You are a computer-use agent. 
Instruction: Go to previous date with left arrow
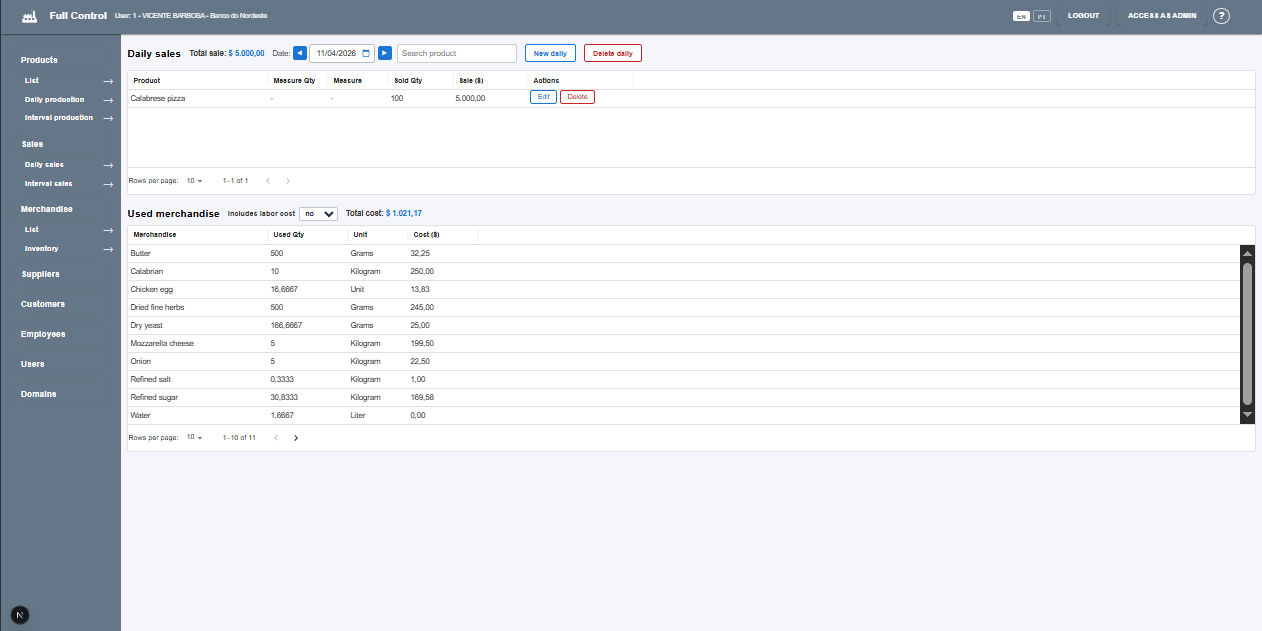coord(300,53)
